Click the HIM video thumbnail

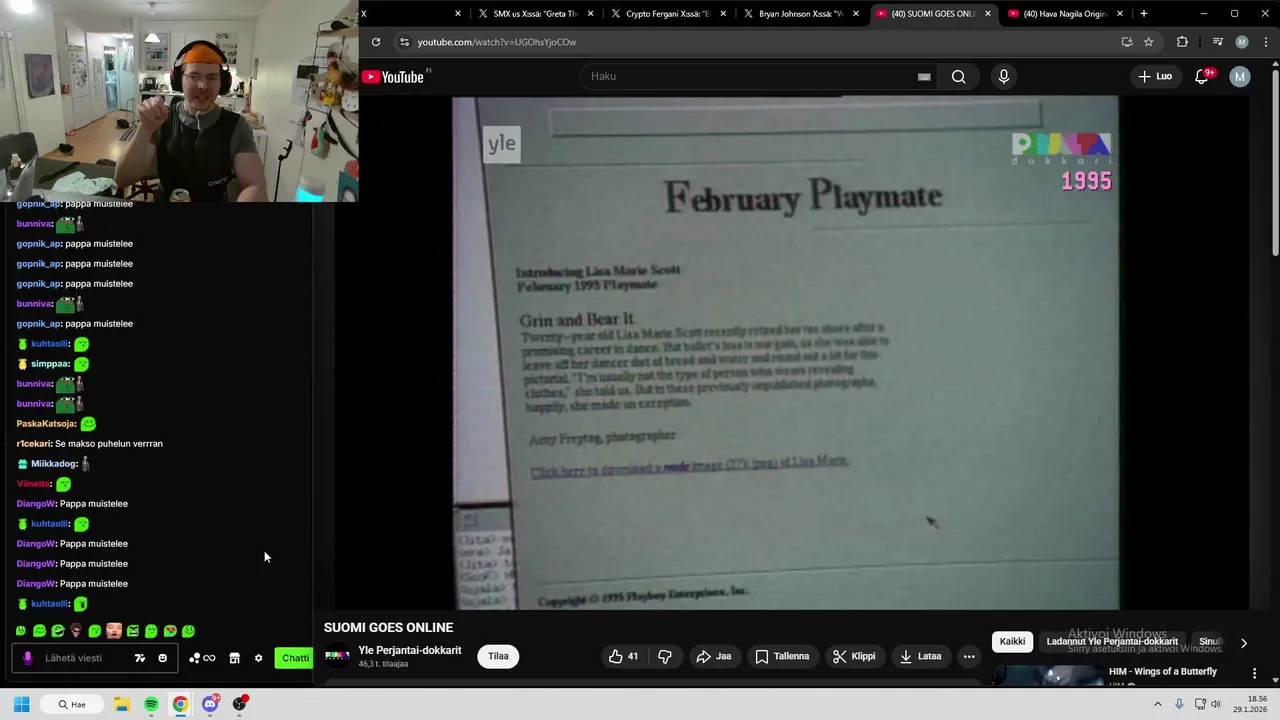tap(1048, 675)
